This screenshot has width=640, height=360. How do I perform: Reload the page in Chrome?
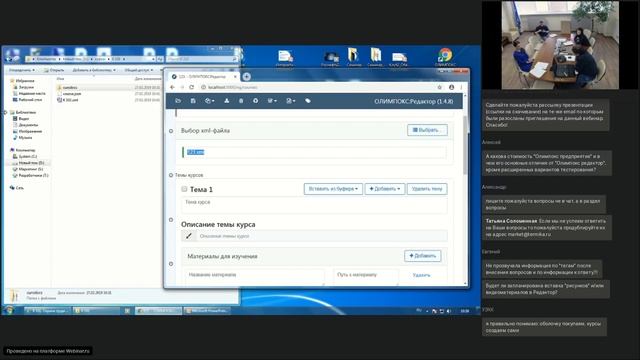click(x=191, y=87)
